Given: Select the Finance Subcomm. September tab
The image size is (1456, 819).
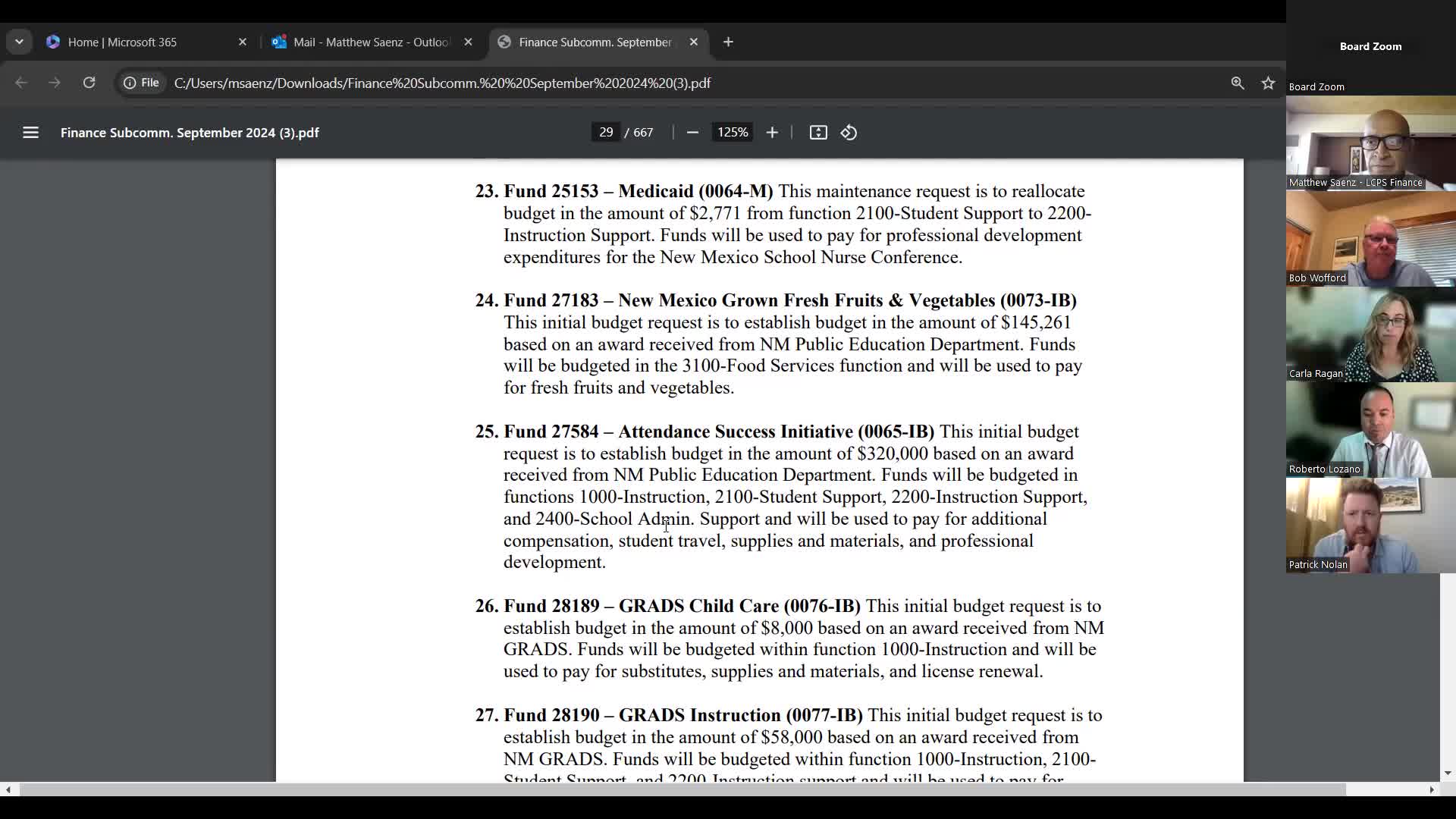Looking at the screenshot, I should [x=599, y=42].
